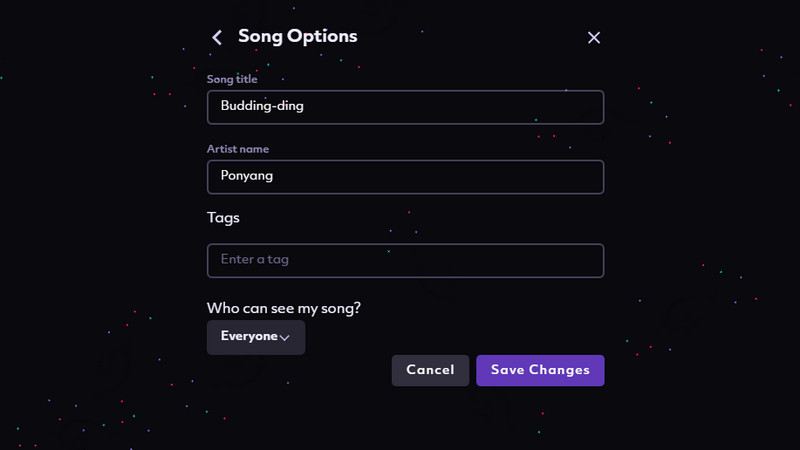Click the word "Save" on purple button
Viewport: 800px width, 450px height.
click(x=508, y=370)
